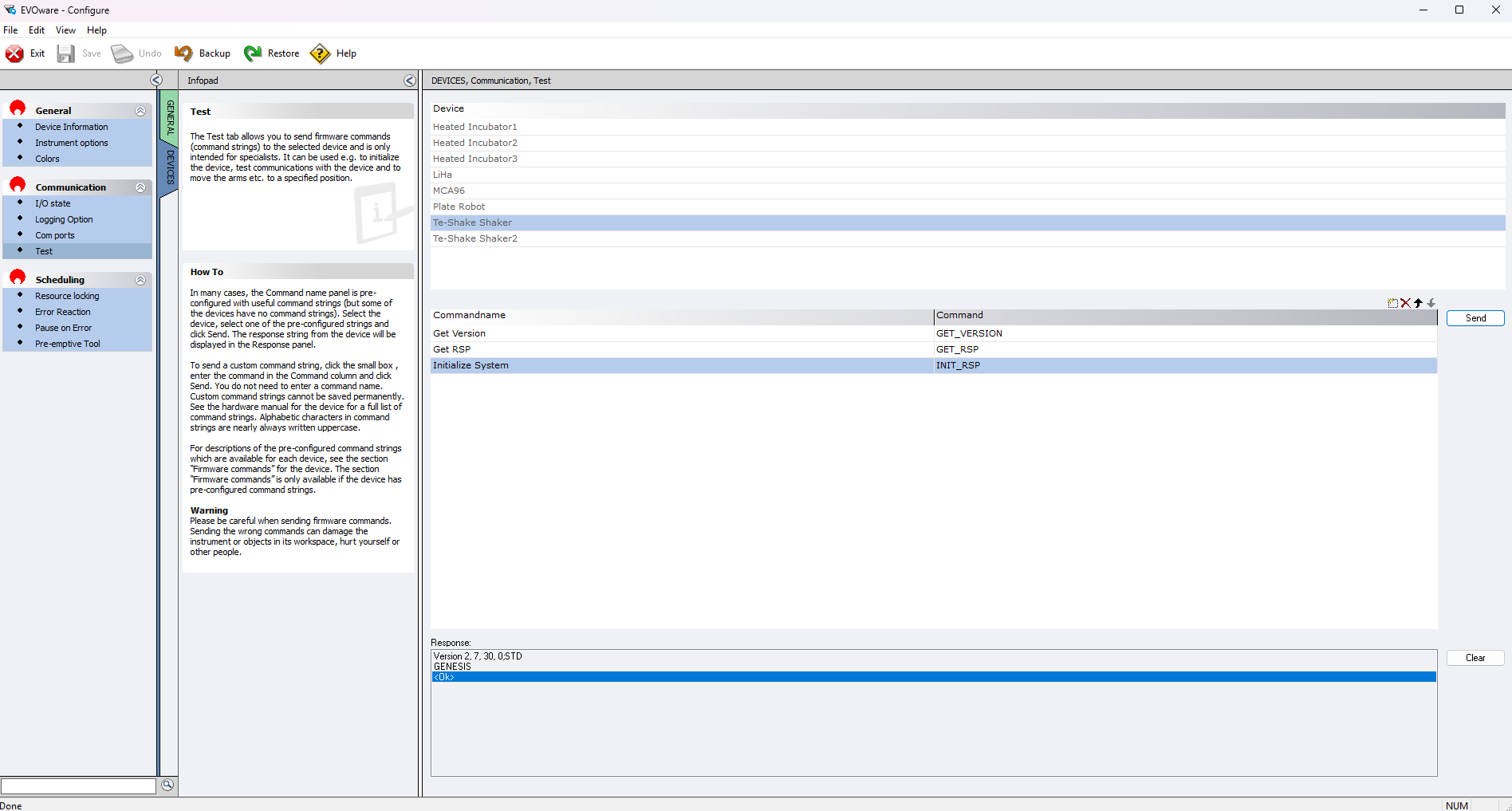Image resolution: width=1512 pixels, height=811 pixels.
Task: Collapse the left navigation panel arrow
Action: (156, 80)
